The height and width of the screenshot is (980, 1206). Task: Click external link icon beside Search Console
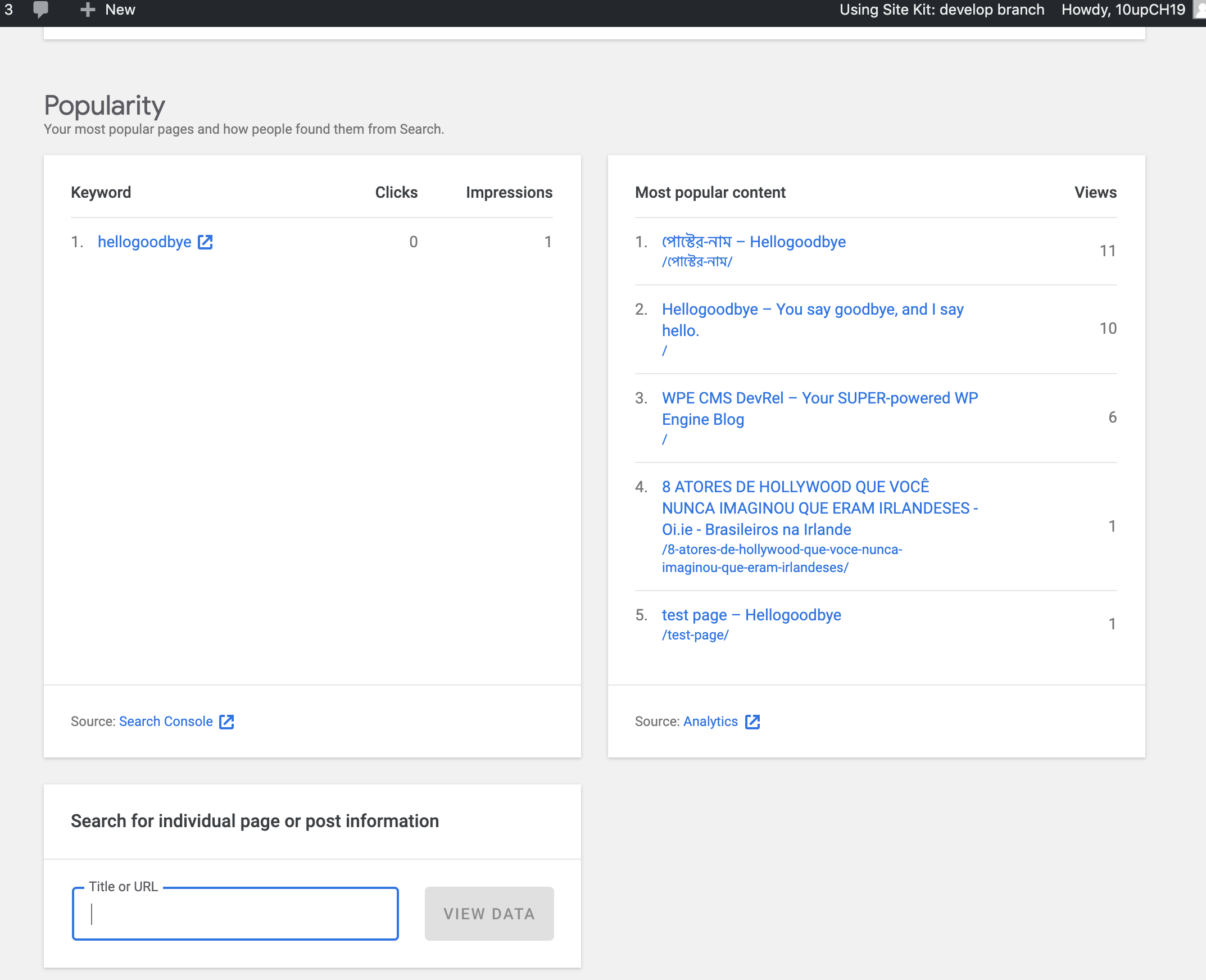click(227, 722)
